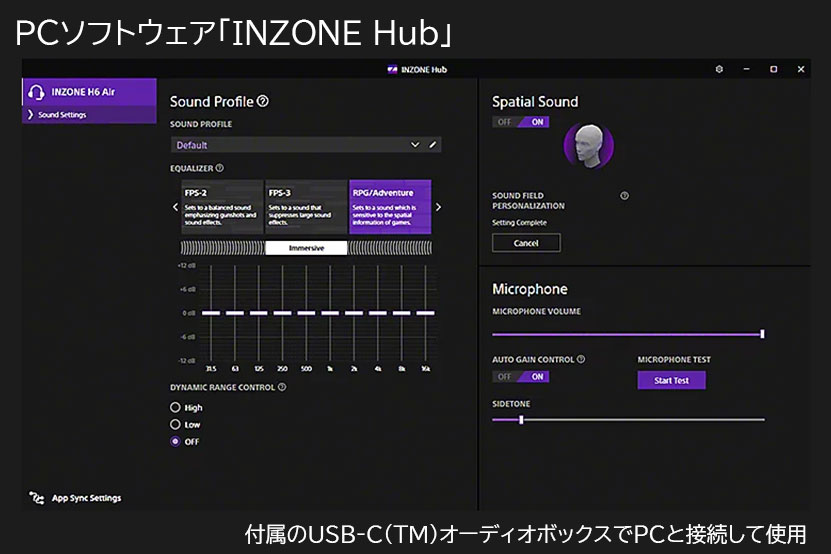The width and height of the screenshot is (831, 554).
Task: Click Start Test for microphone
Action: coord(671,380)
